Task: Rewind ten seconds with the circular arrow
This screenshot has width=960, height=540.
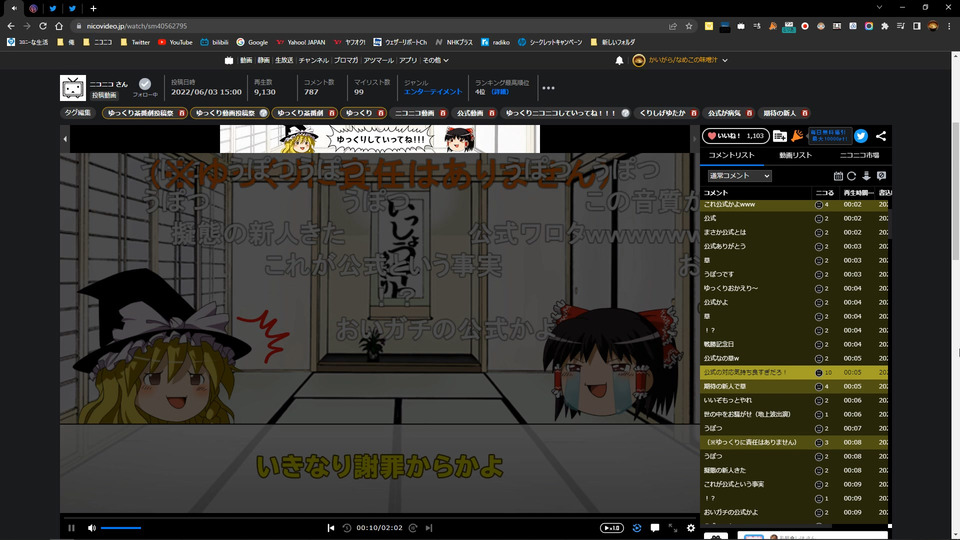Action: click(347, 528)
